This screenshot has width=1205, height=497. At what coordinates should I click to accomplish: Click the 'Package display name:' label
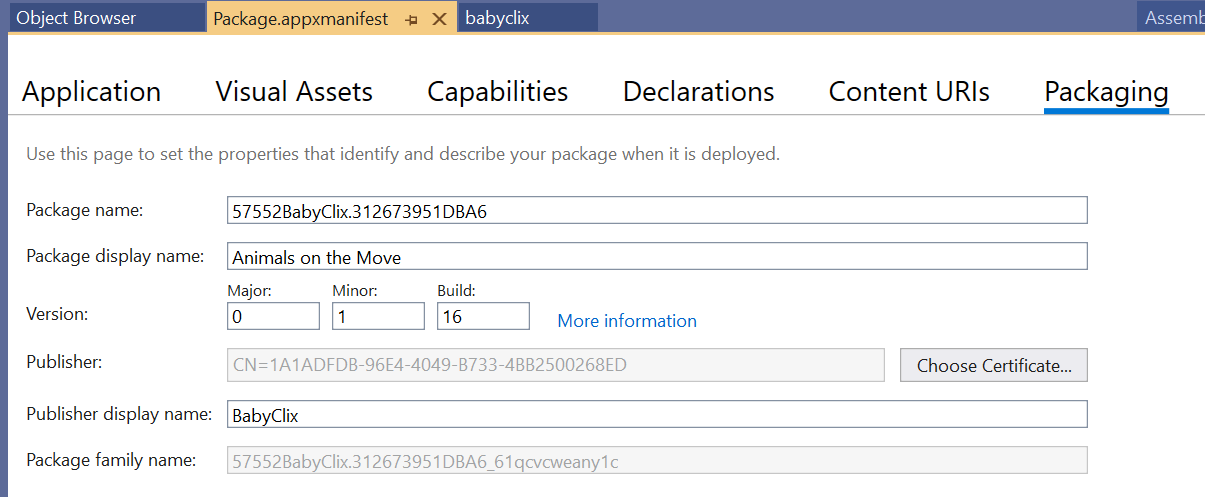[115, 255]
